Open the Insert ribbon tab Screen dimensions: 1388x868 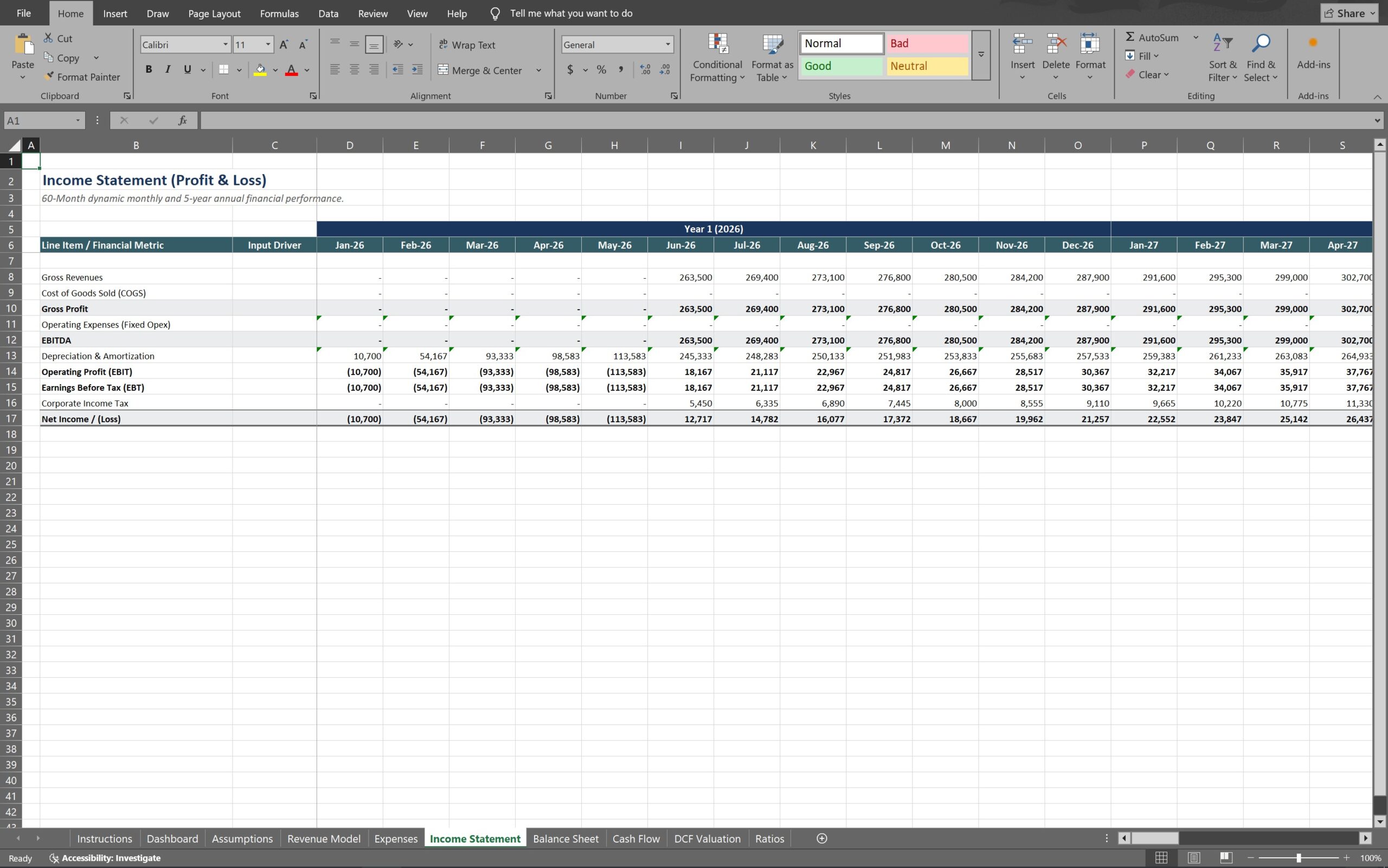[115, 13]
